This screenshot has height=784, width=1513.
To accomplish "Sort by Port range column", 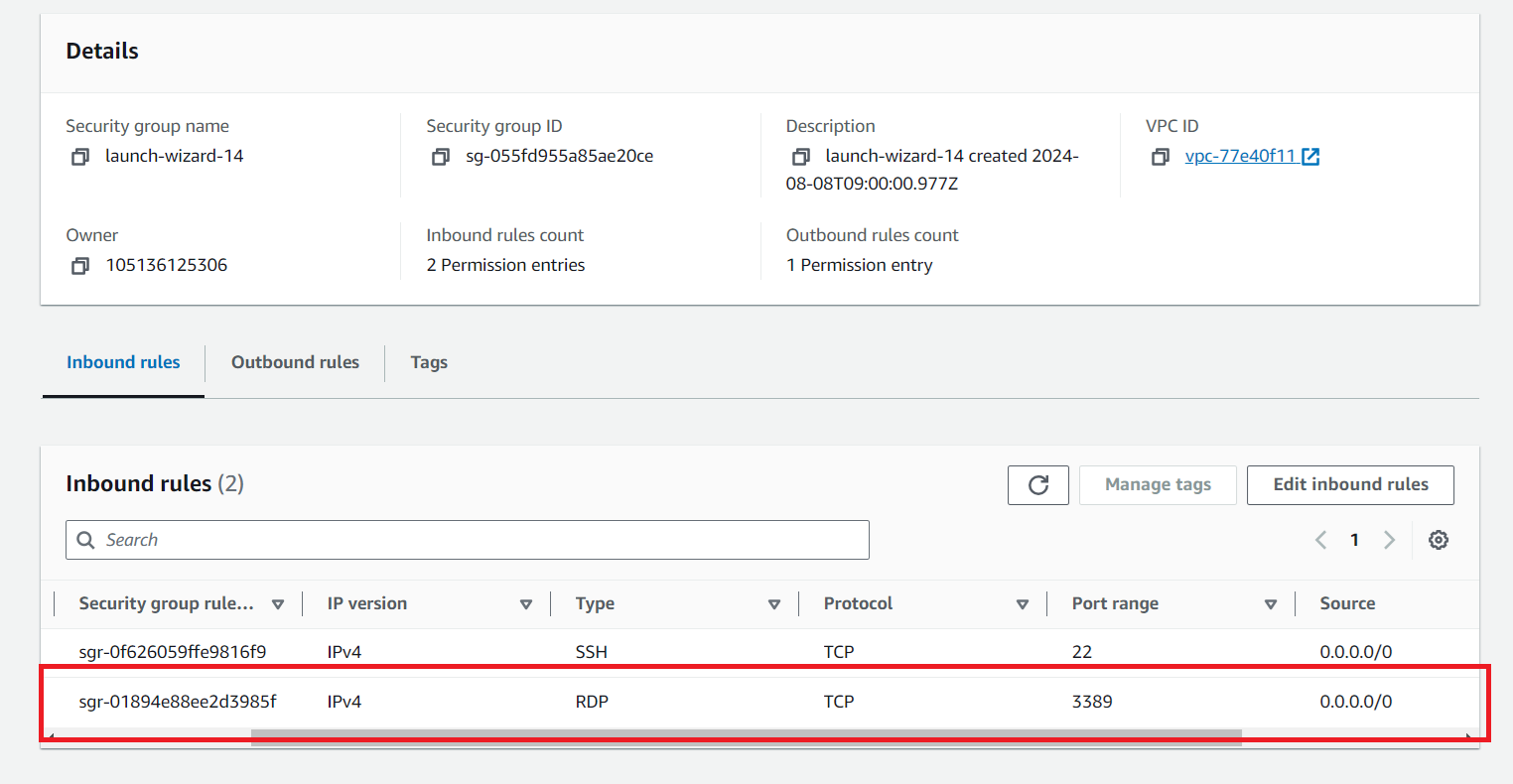I will pos(1271,604).
